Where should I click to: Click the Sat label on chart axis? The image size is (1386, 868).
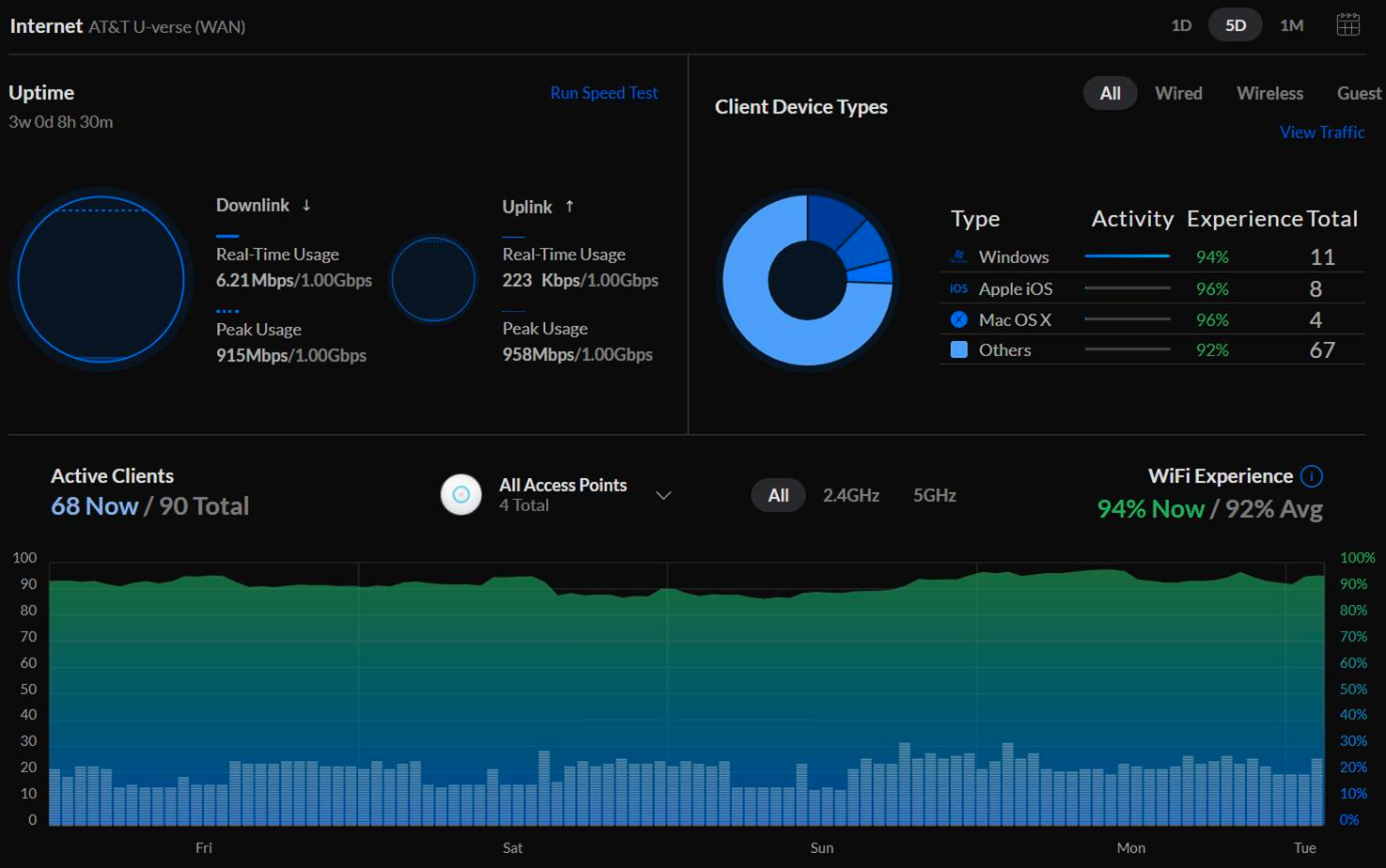[512, 847]
